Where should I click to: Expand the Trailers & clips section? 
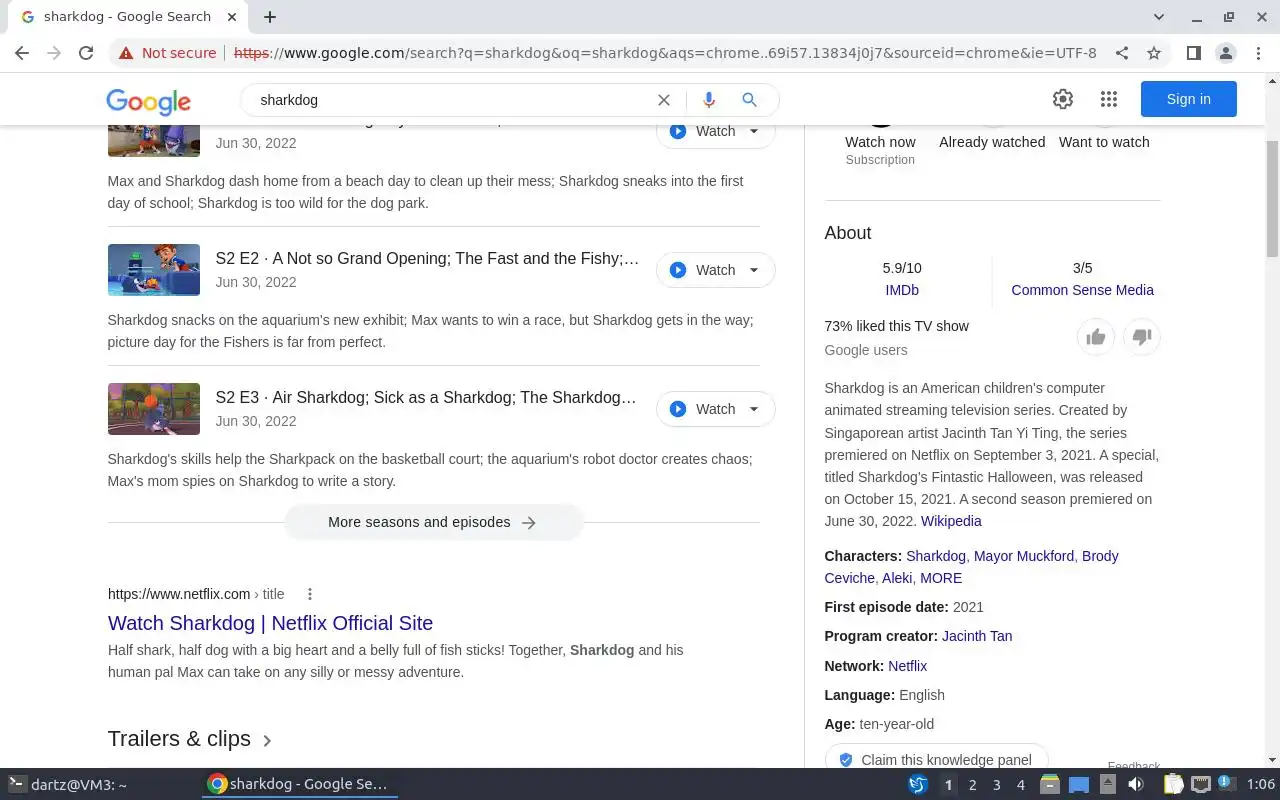(190, 739)
